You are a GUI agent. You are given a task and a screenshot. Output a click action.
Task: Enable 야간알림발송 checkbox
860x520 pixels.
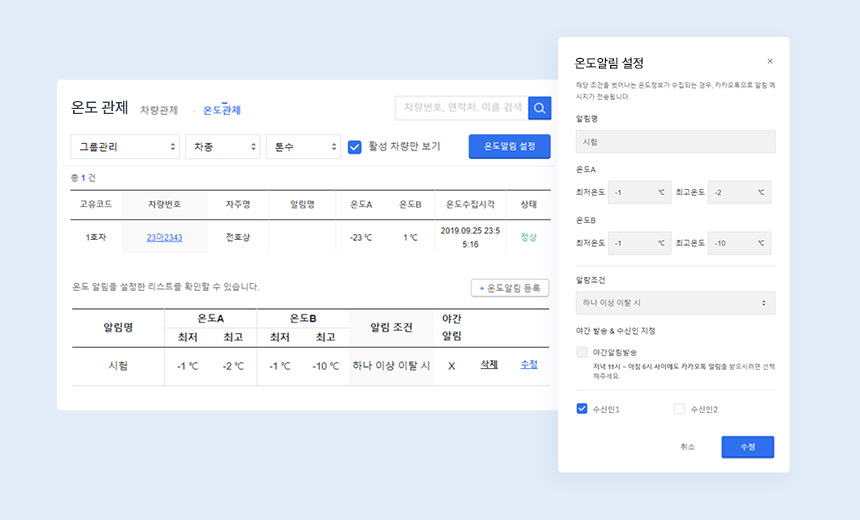point(582,352)
